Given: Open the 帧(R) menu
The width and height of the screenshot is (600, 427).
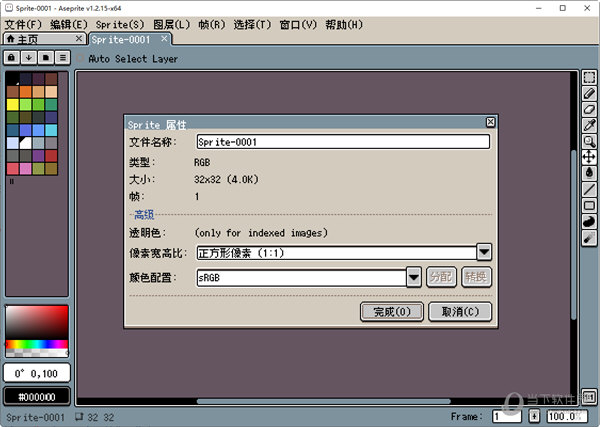Looking at the screenshot, I should (x=212, y=24).
